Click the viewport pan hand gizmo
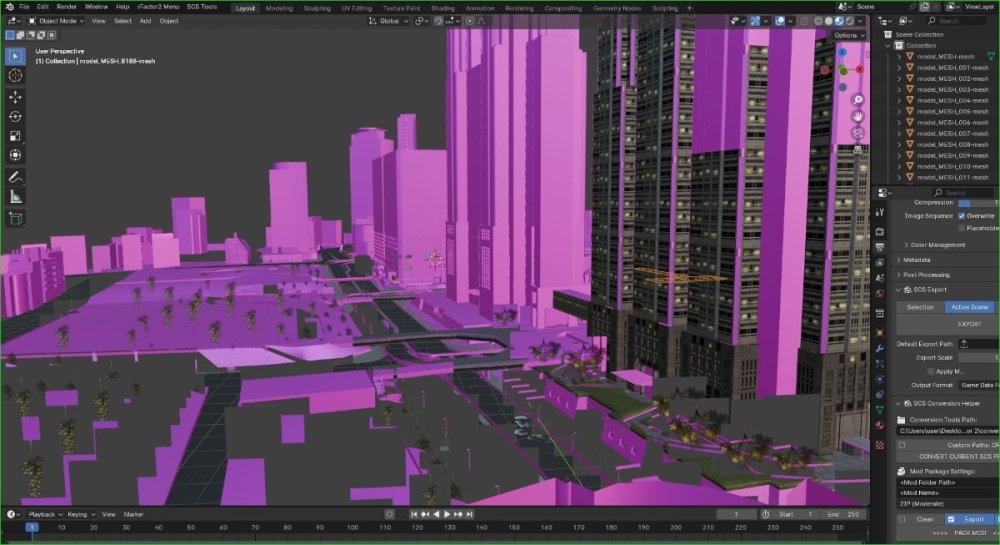The width and height of the screenshot is (1000, 545). (x=858, y=116)
